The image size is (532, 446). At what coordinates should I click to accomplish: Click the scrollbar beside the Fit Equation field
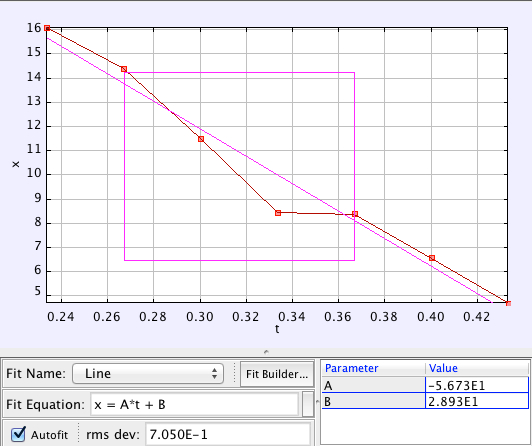tap(308, 404)
